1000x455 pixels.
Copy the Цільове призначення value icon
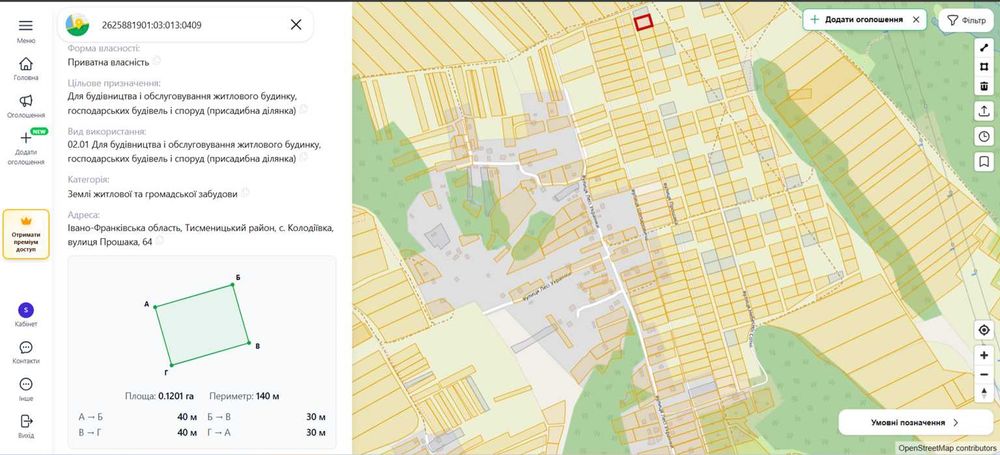pos(304,110)
